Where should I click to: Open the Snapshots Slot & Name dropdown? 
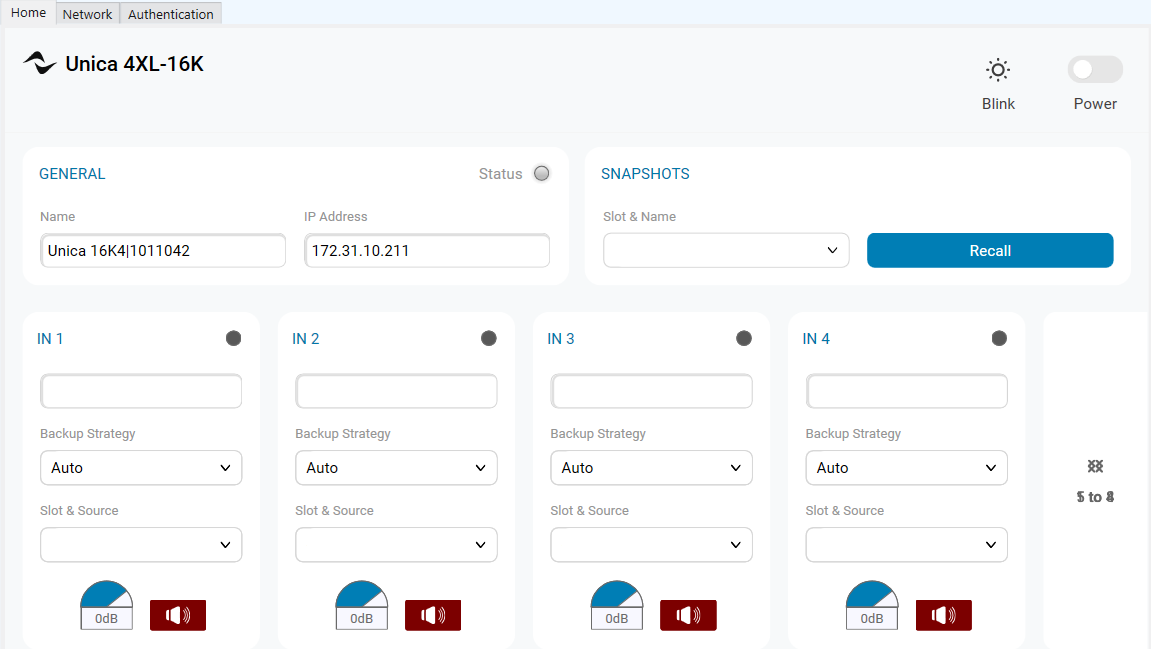coord(726,250)
